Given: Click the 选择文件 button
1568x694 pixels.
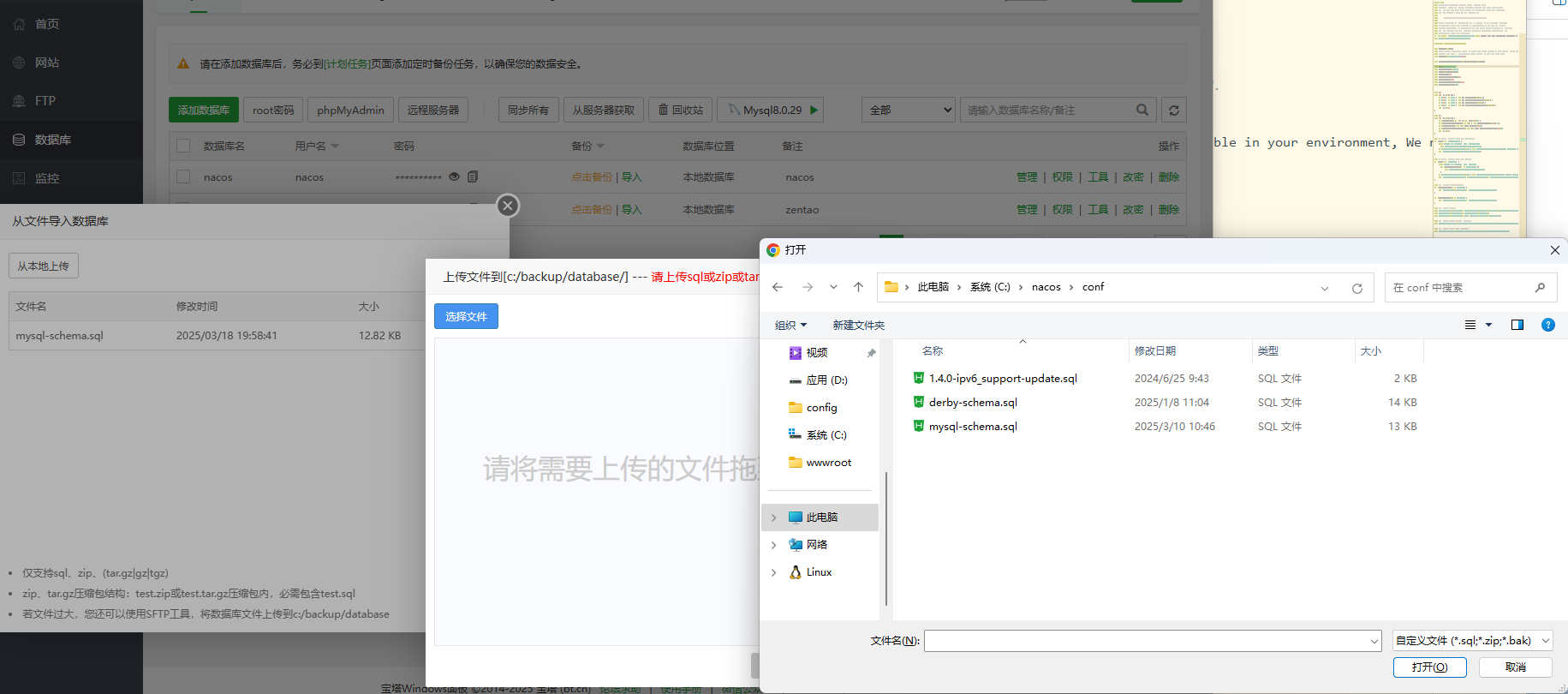Looking at the screenshot, I should 466,316.
